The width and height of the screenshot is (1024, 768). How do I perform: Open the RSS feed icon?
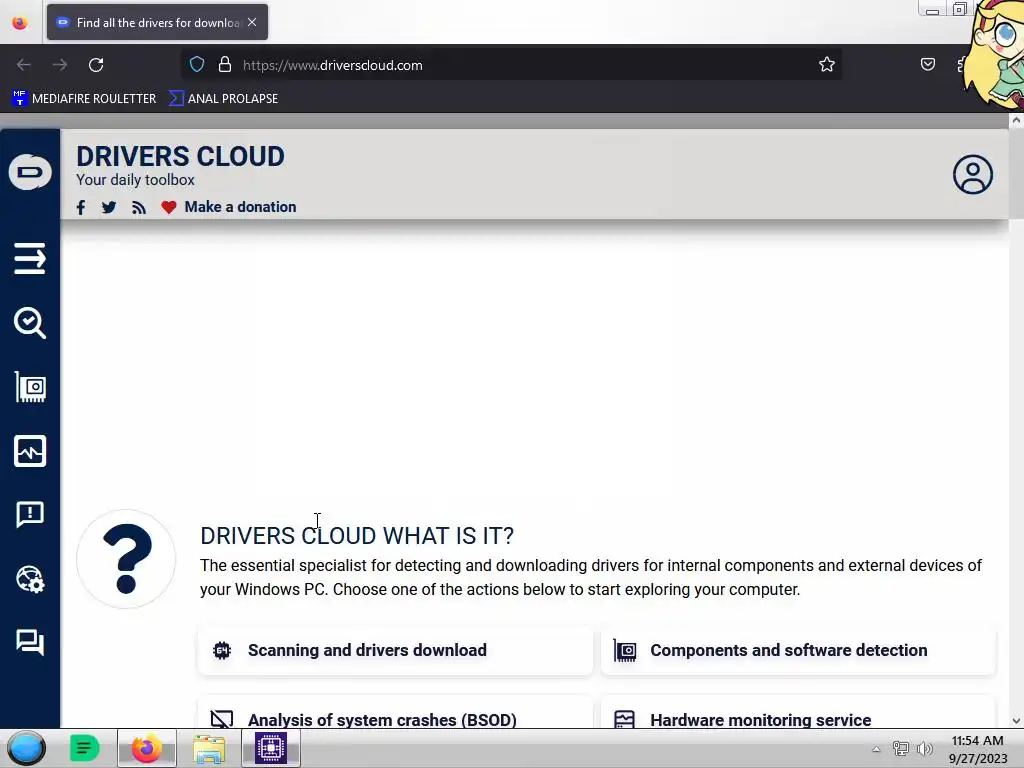pyautogui.click(x=138, y=208)
